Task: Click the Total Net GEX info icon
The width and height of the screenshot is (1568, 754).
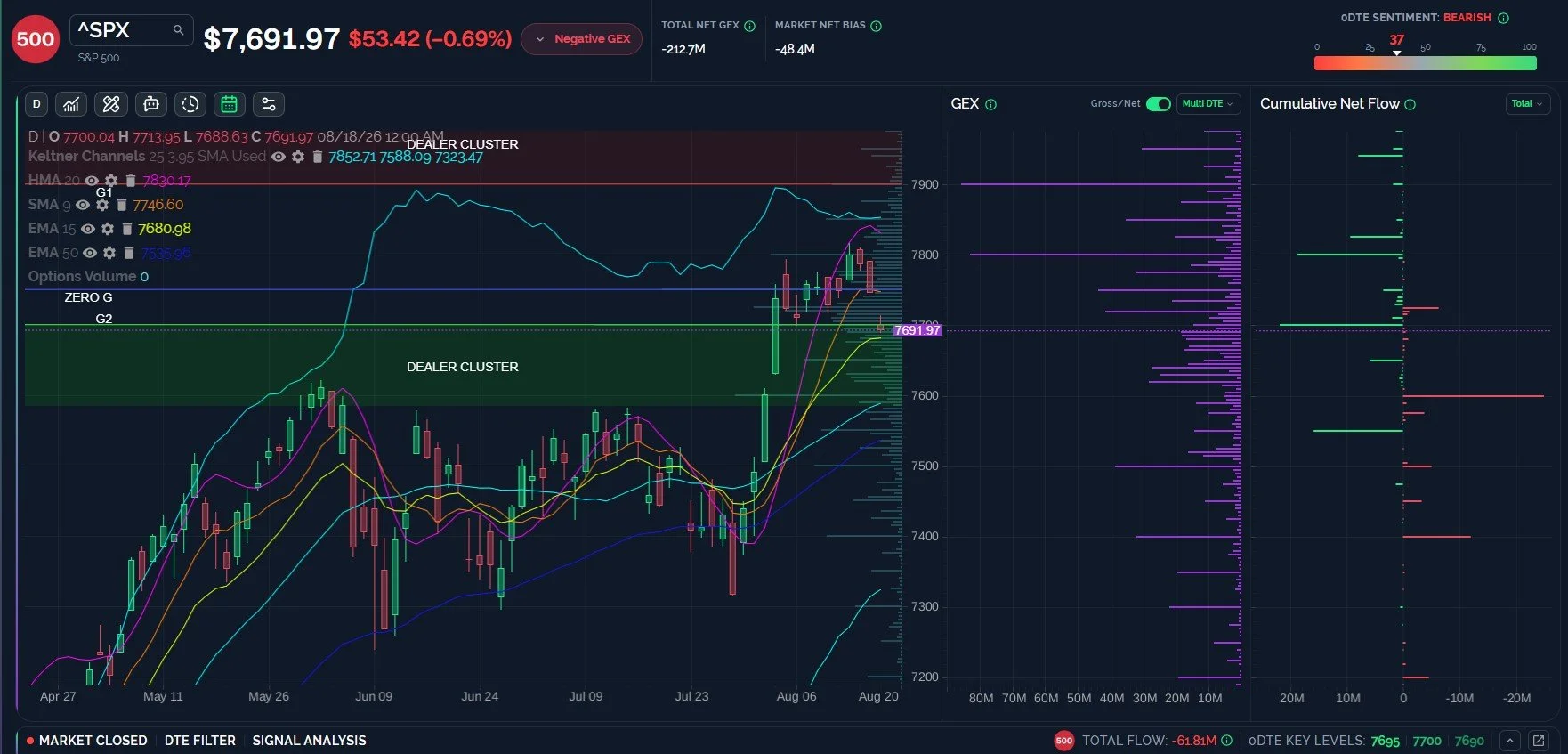Action: click(x=749, y=26)
